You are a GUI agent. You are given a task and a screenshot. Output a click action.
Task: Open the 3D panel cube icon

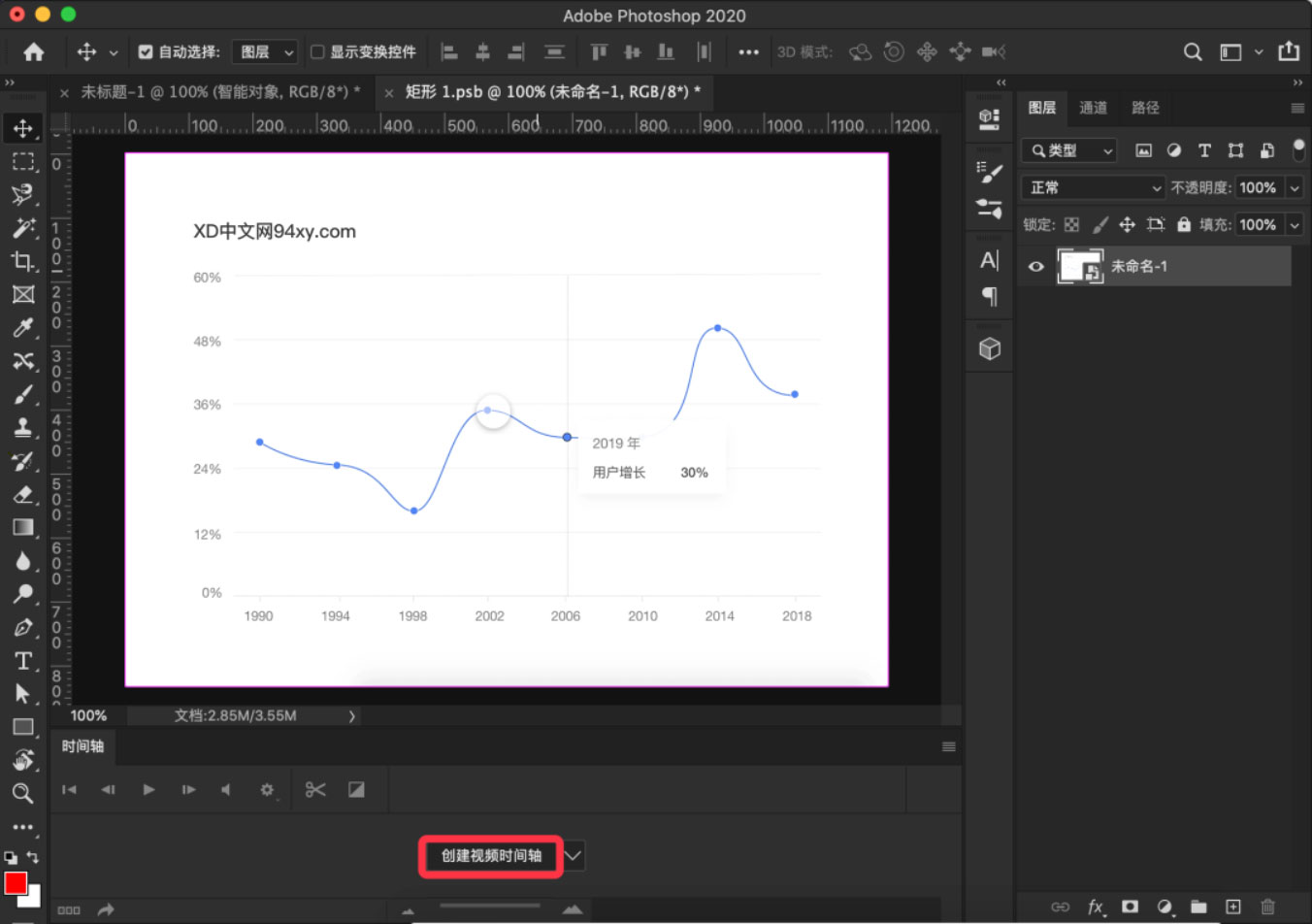click(x=989, y=348)
